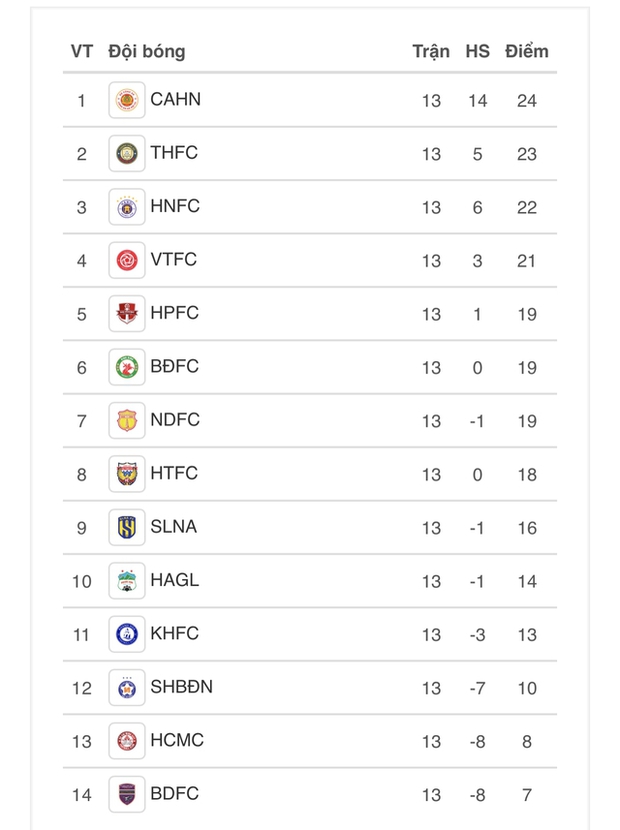The height and width of the screenshot is (830, 620).
Task: Click the VTFC red club badge
Action: [x=127, y=260]
